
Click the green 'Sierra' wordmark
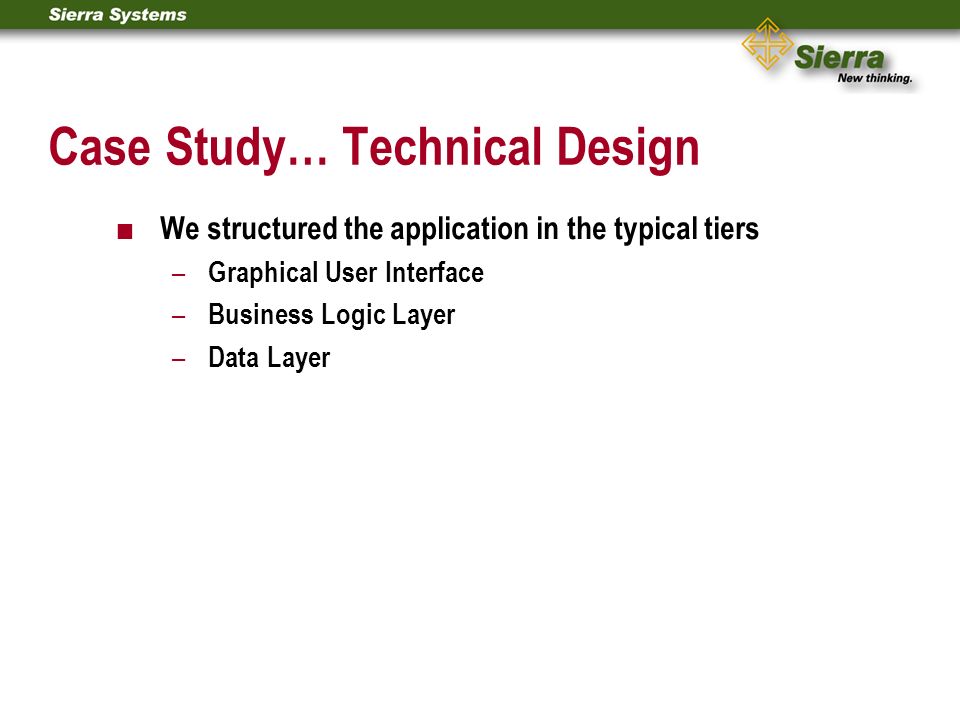tap(839, 58)
